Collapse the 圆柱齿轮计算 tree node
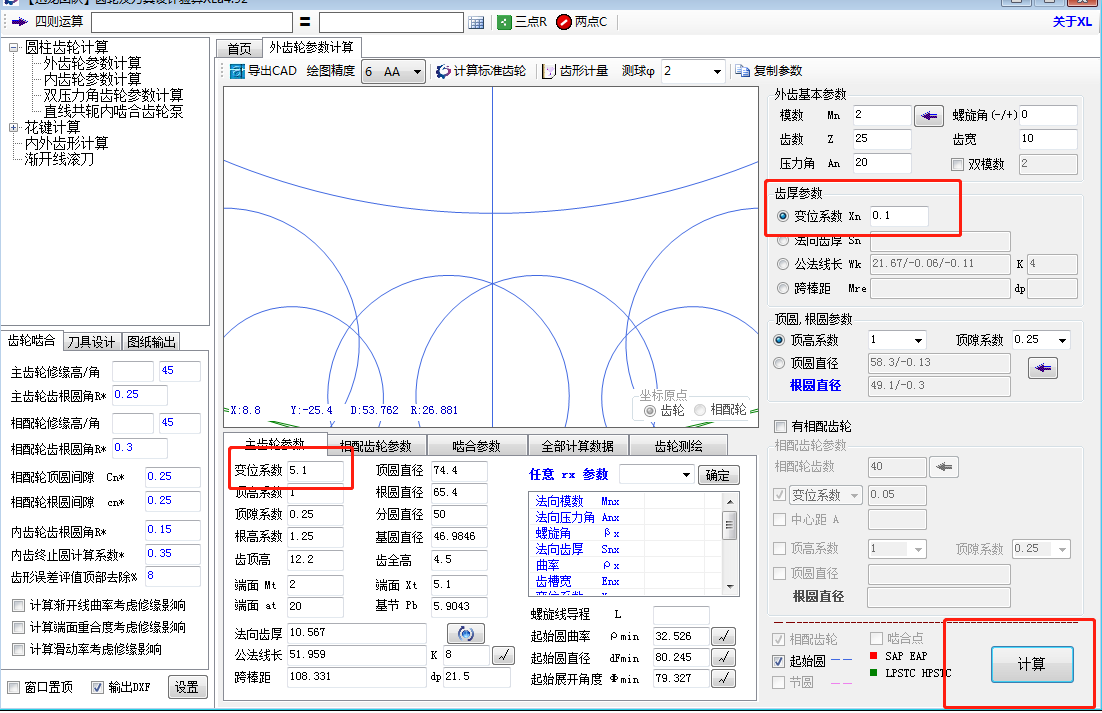 click(x=13, y=48)
